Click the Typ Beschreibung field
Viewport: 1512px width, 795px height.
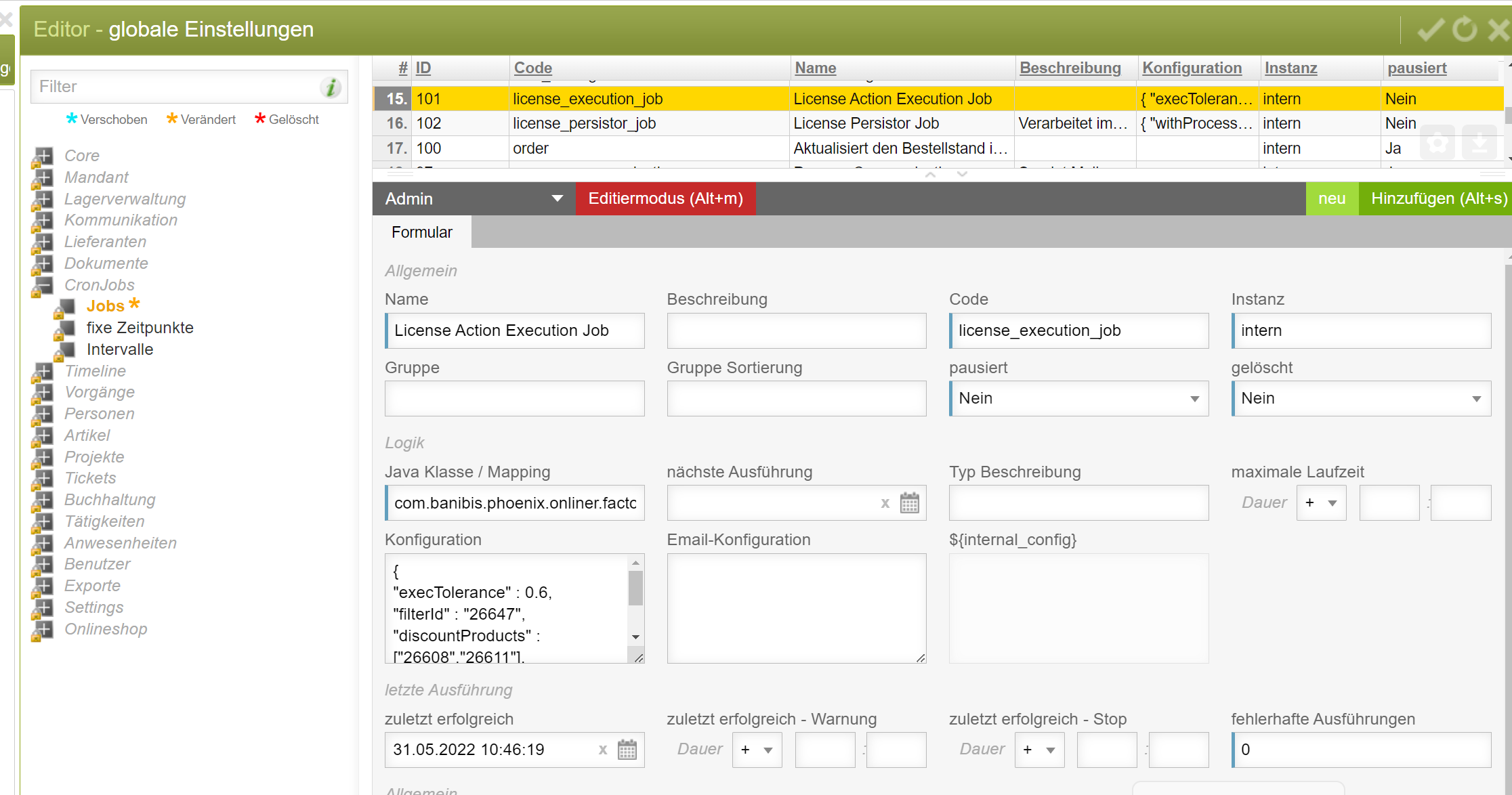[x=1079, y=502]
